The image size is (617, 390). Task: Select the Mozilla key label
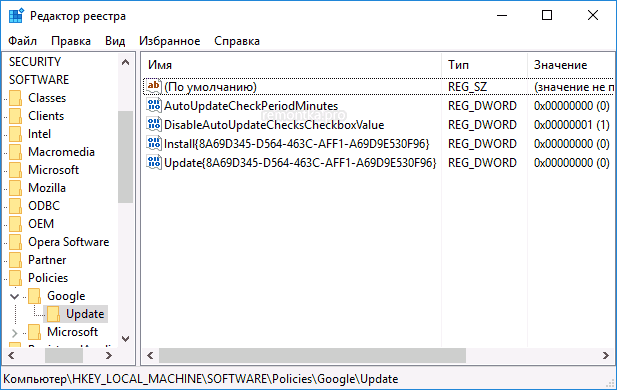(47, 188)
